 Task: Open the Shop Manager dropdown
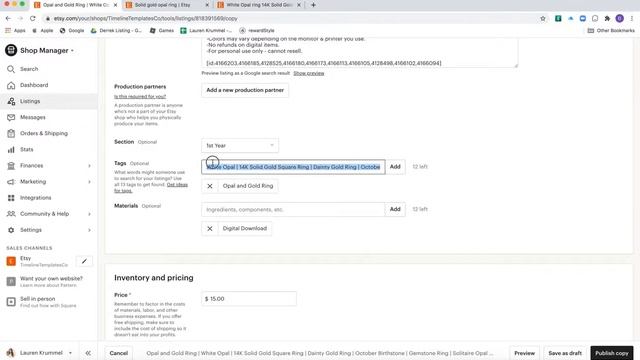point(47,50)
